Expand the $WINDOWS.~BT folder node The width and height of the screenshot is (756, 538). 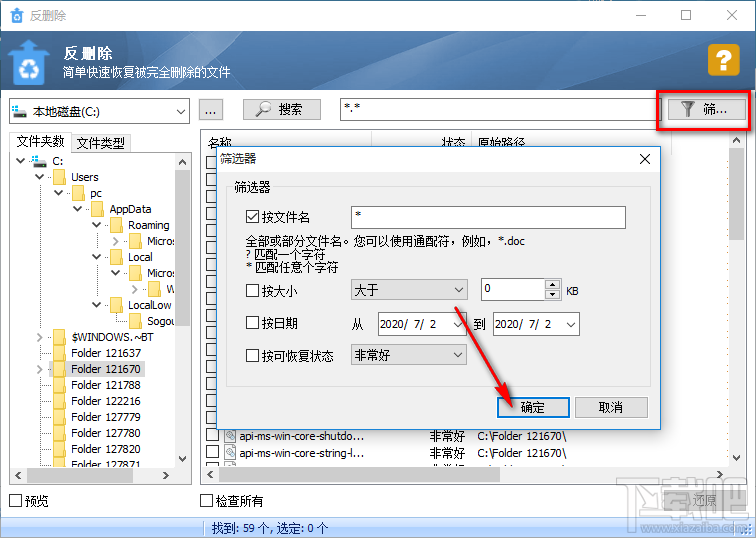(40, 337)
